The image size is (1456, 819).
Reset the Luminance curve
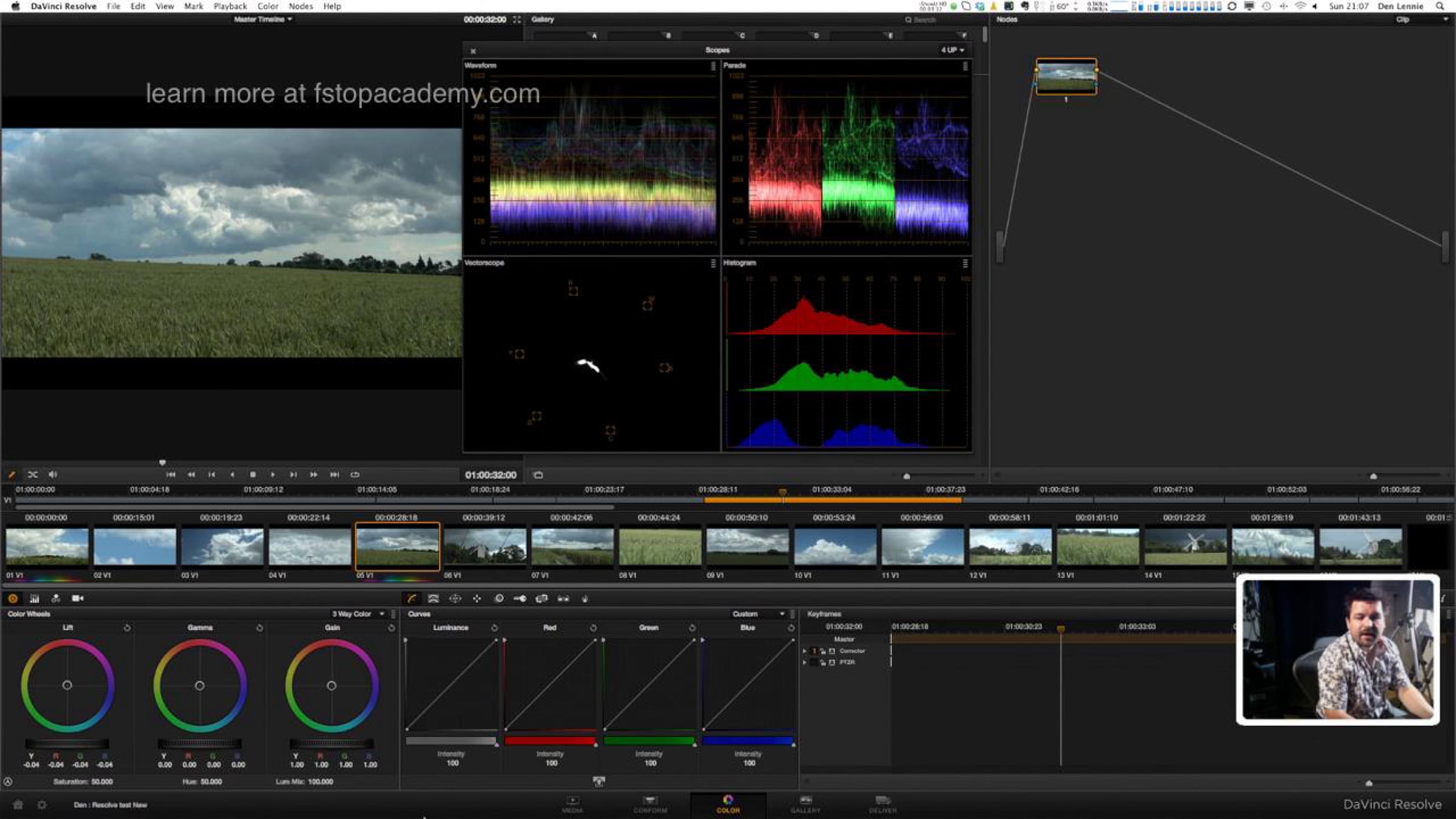[494, 628]
